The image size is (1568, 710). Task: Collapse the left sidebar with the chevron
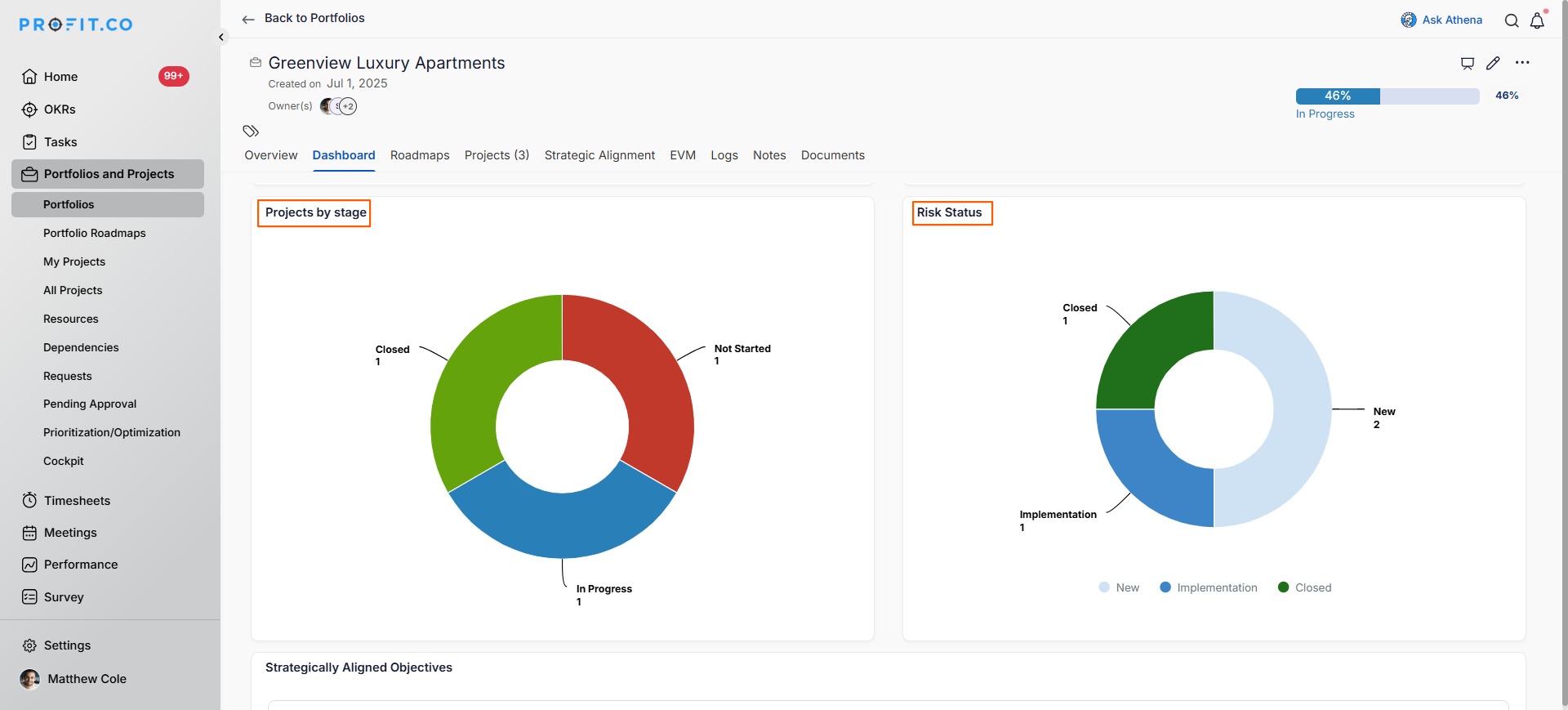point(221,37)
